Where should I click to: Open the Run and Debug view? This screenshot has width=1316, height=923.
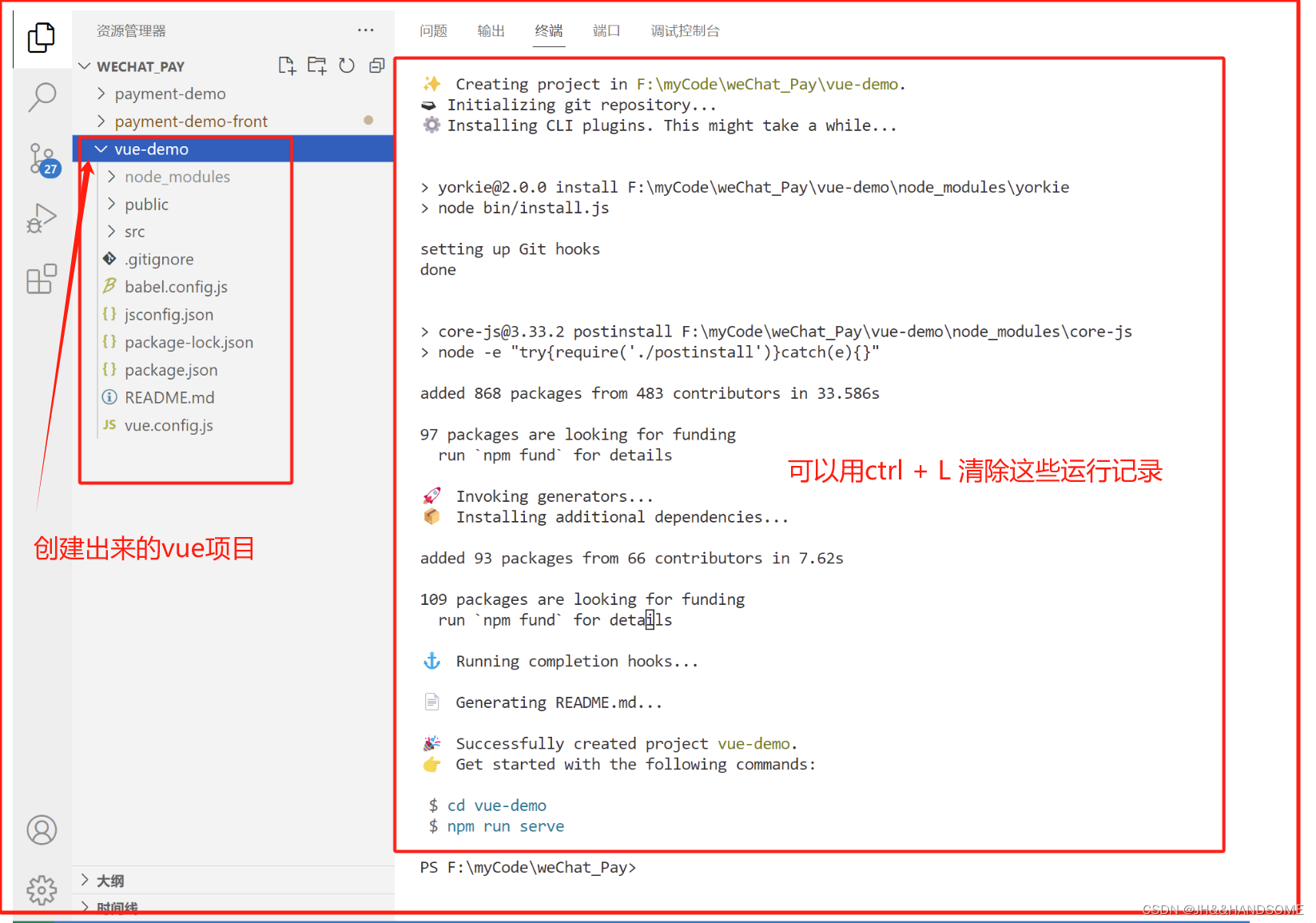coord(42,217)
